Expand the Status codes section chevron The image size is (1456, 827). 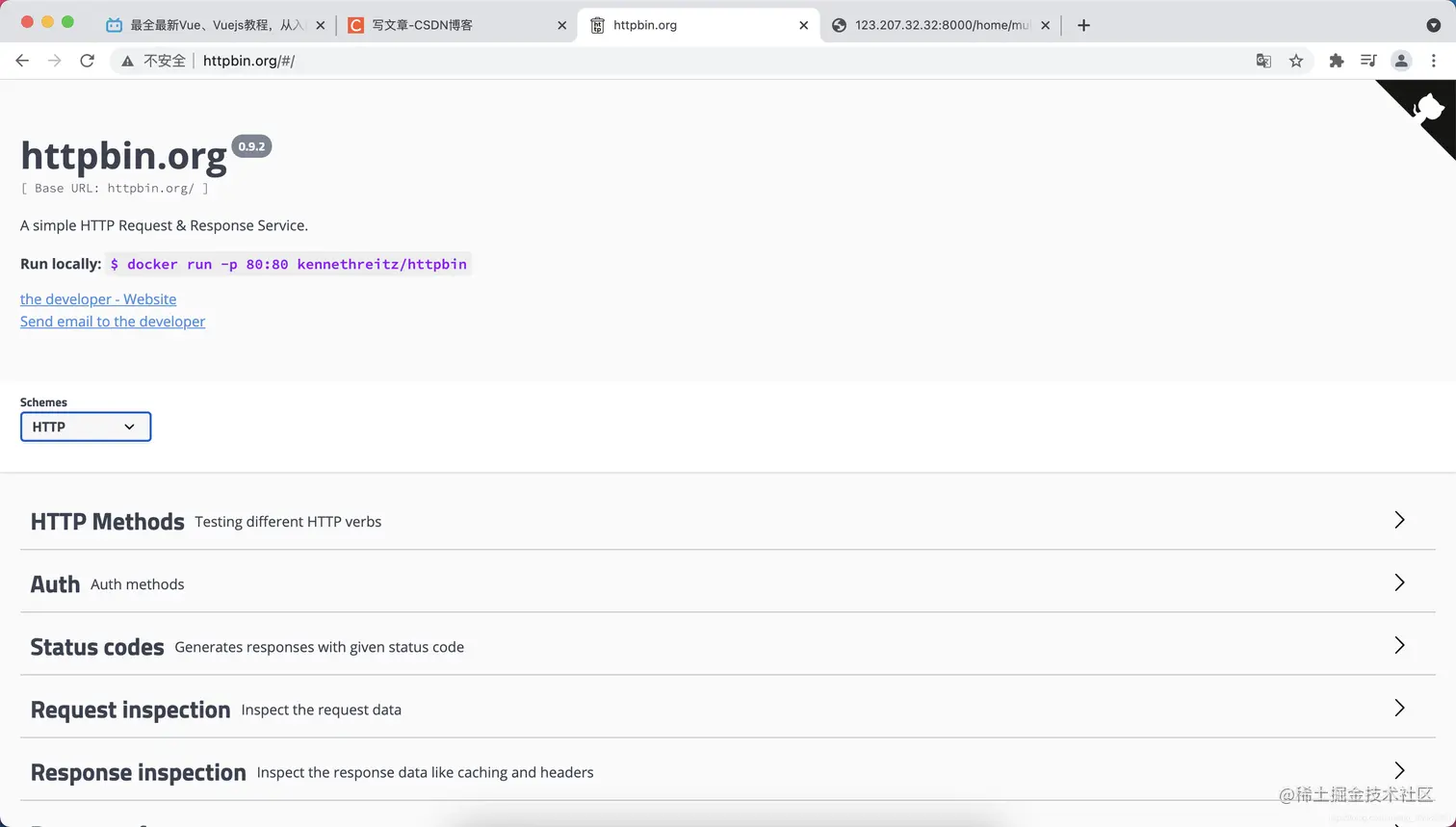click(1400, 645)
